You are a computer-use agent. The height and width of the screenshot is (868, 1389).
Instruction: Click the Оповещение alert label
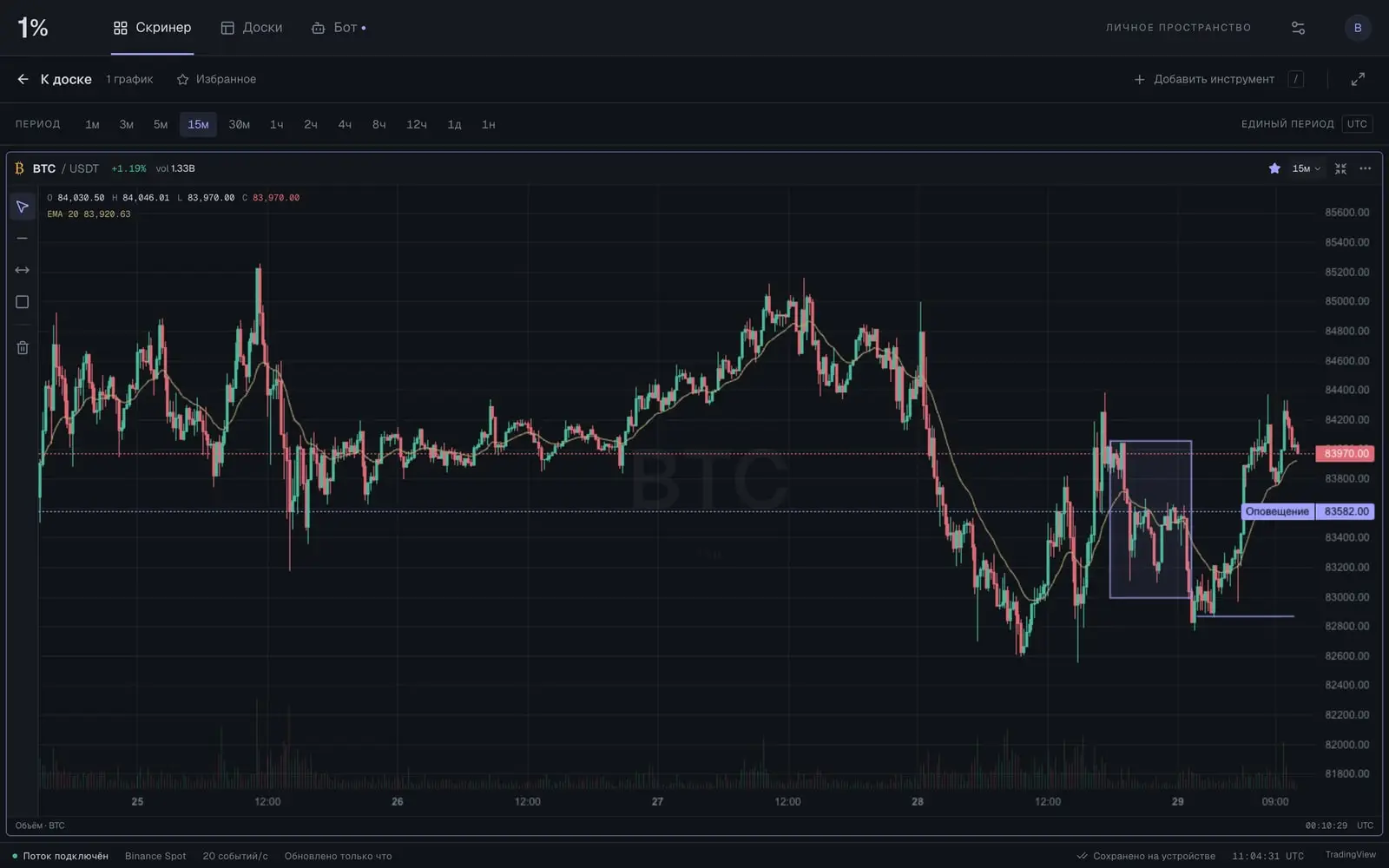(x=1277, y=511)
